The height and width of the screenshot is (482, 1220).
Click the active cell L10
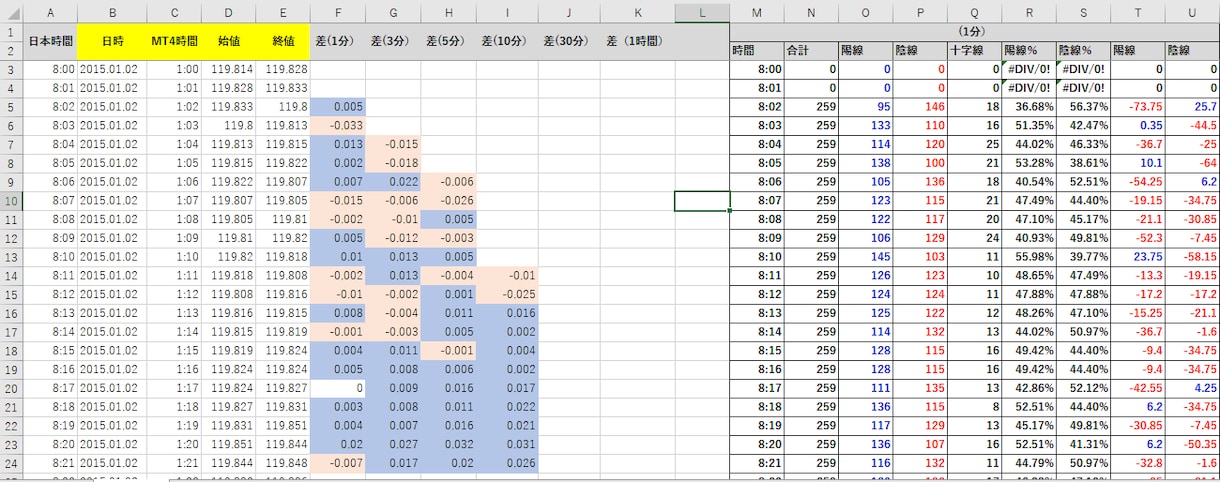702,201
